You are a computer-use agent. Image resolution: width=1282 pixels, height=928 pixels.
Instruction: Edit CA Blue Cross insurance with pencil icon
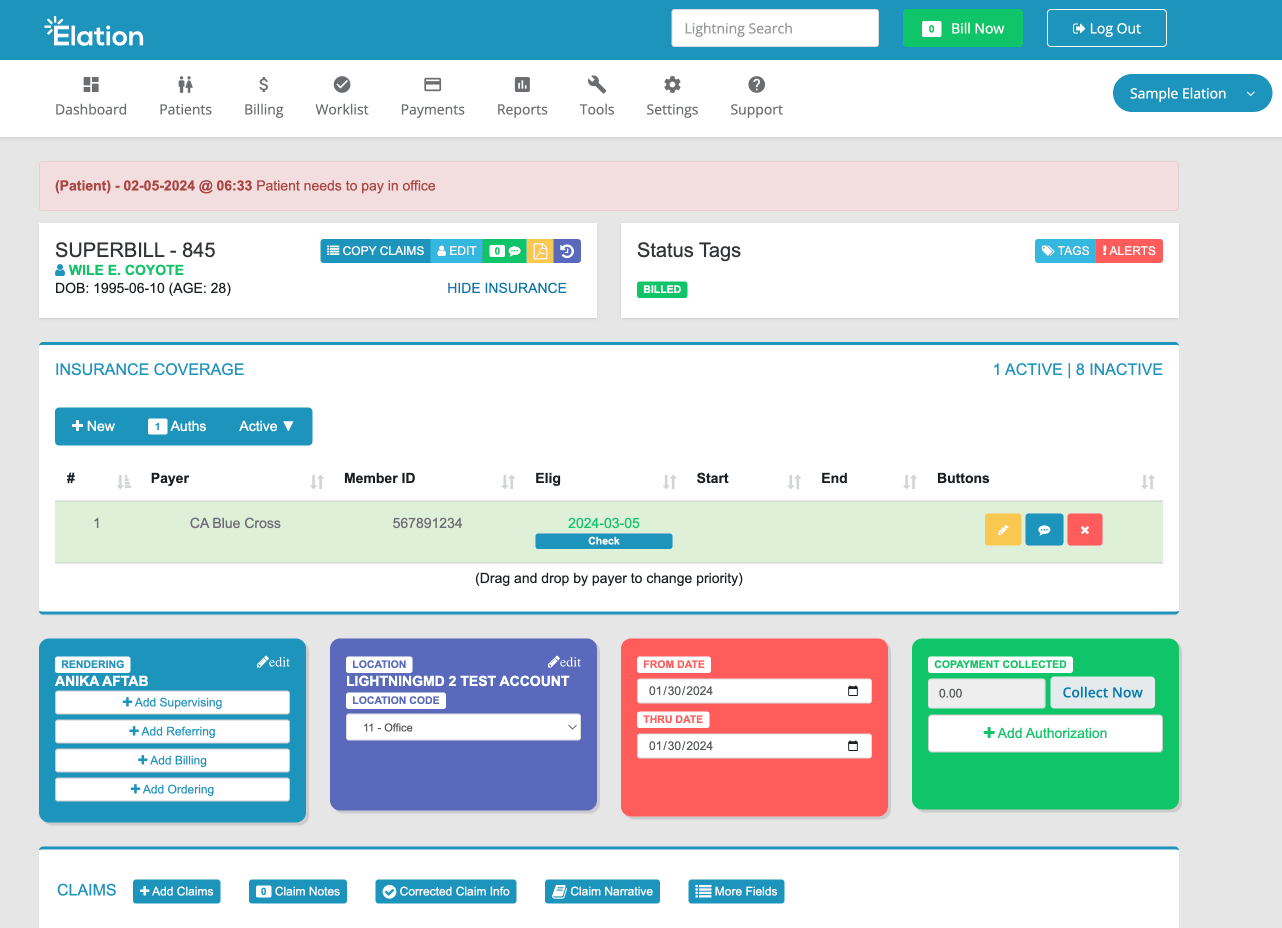(x=1003, y=530)
